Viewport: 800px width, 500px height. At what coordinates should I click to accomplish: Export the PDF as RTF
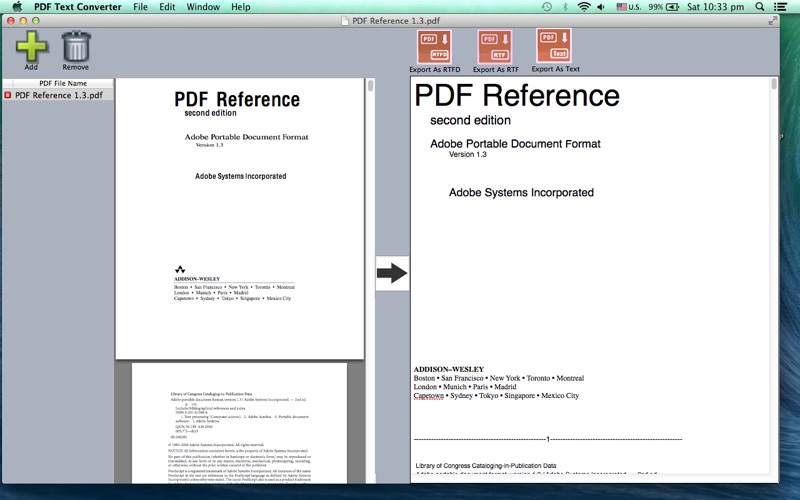click(x=495, y=47)
